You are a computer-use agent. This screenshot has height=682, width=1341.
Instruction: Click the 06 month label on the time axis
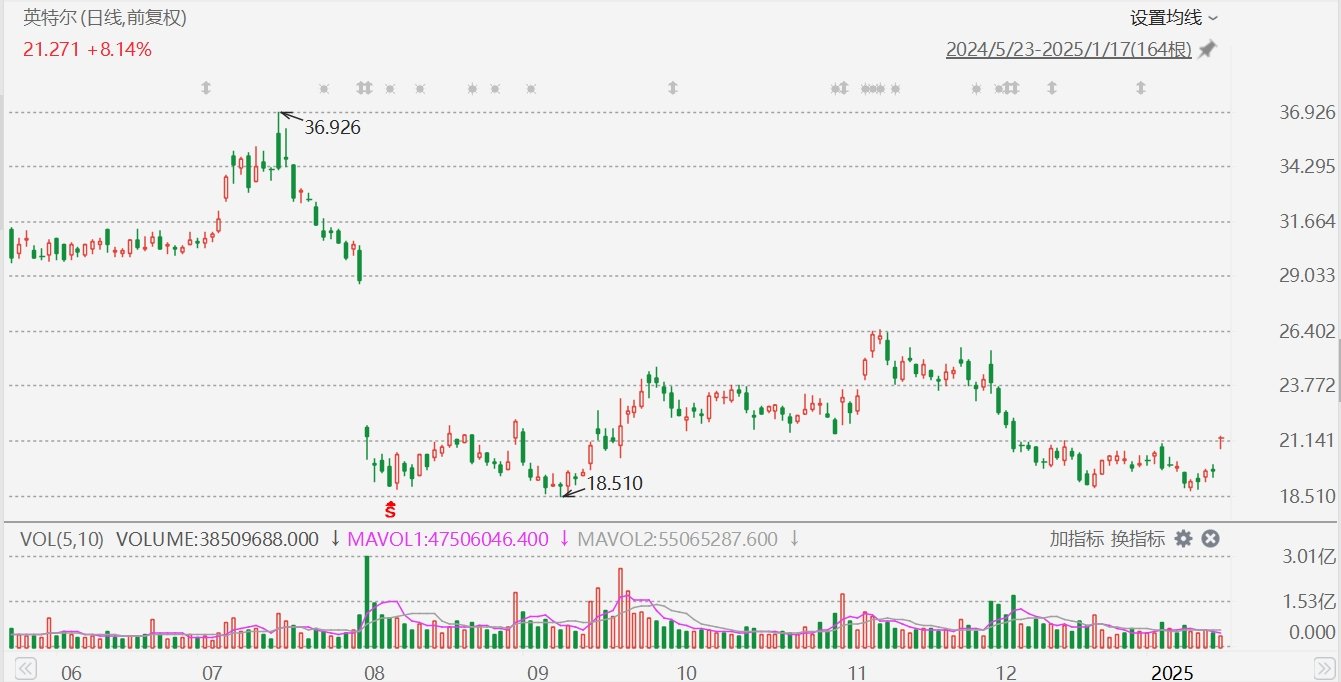pos(71,671)
